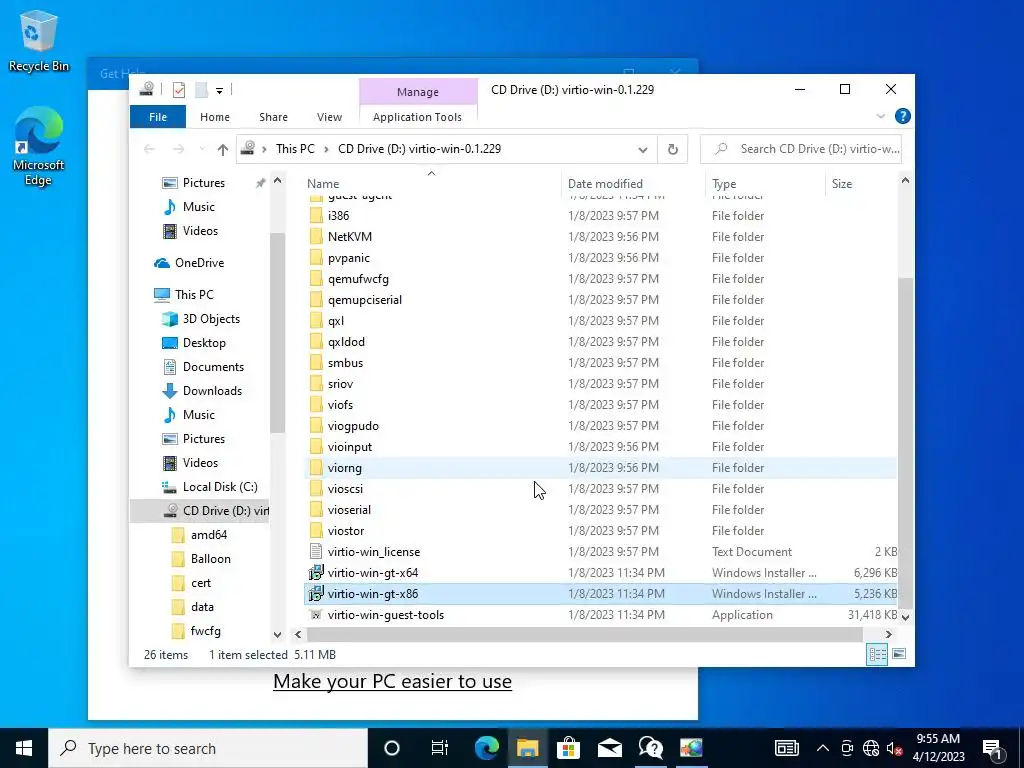Click the vioserial folder name
Screen dimensions: 1024x768
[x=349, y=509]
